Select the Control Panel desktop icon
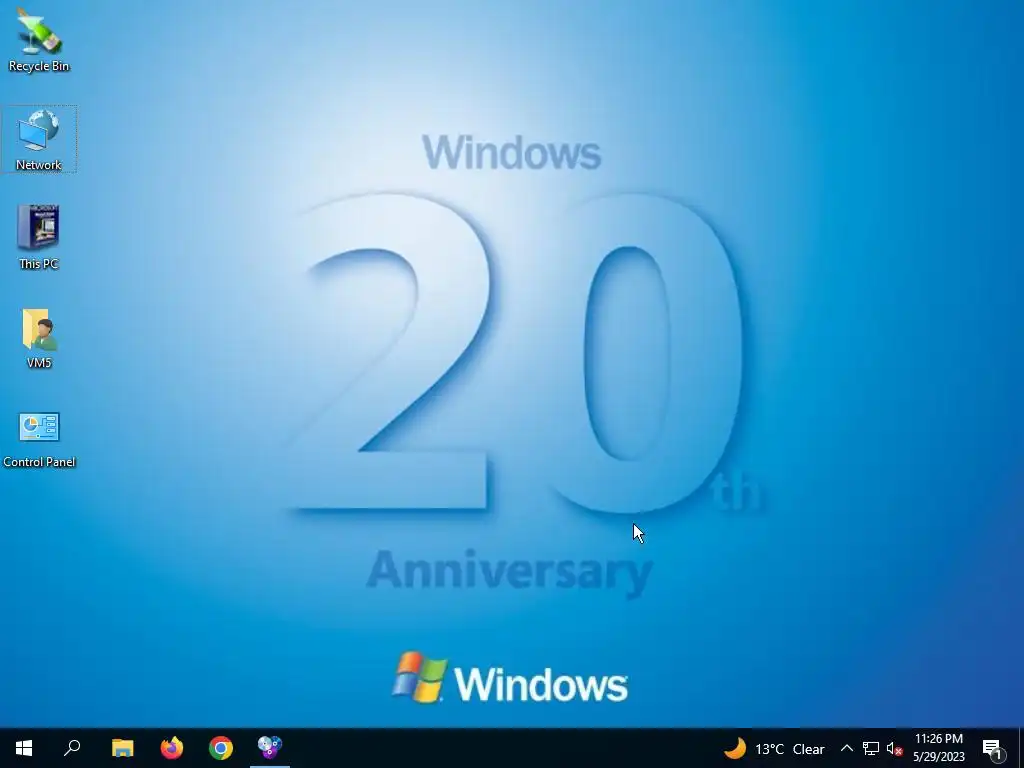The image size is (1024, 768). coord(39,440)
